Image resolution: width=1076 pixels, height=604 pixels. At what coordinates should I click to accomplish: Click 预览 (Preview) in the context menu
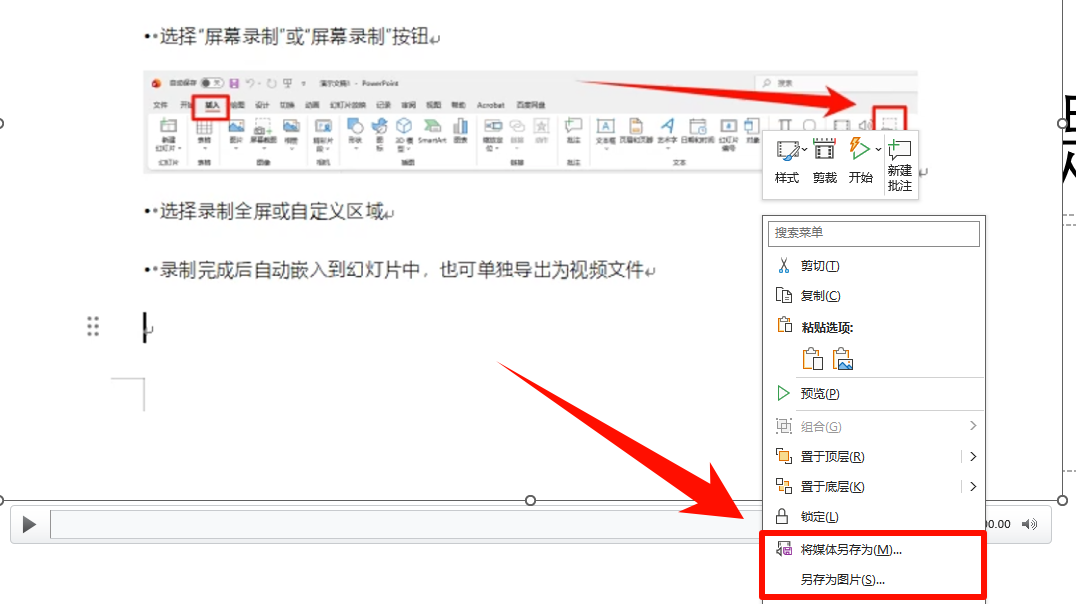coord(819,394)
